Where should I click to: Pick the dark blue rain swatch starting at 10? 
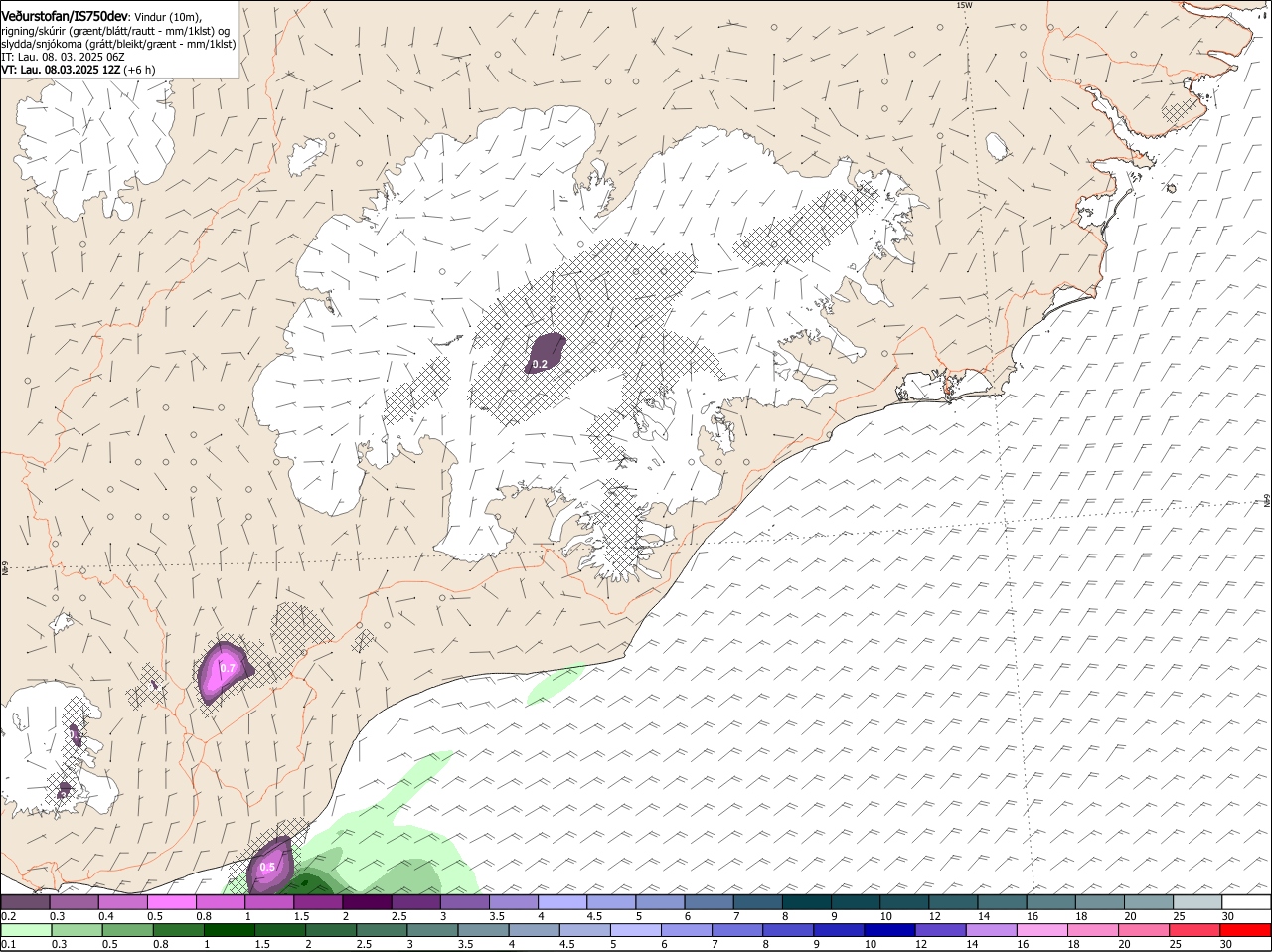click(889, 930)
